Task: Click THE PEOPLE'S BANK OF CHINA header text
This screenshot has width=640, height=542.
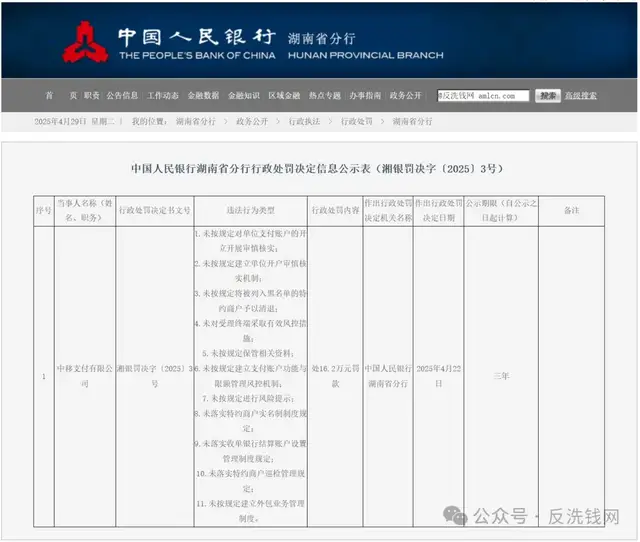Action: (198, 56)
